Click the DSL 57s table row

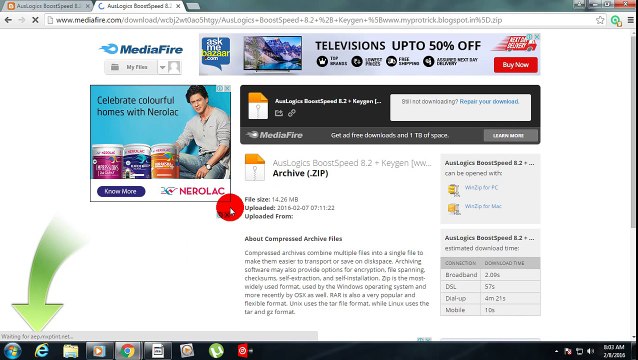[x=490, y=286]
